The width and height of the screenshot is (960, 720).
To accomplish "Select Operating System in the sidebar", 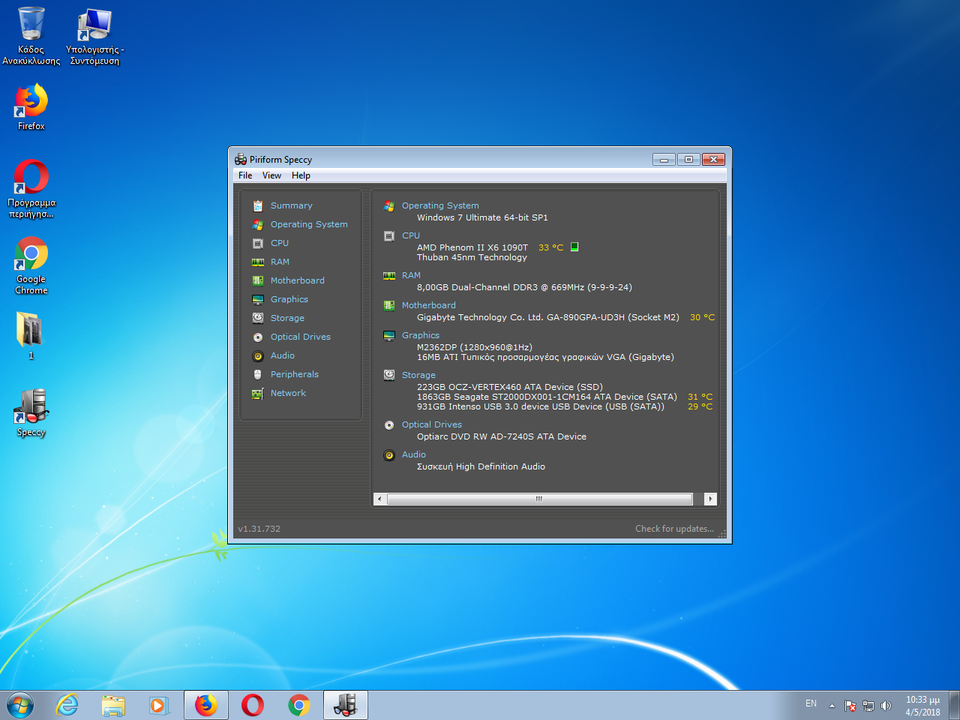I will [x=309, y=225].
